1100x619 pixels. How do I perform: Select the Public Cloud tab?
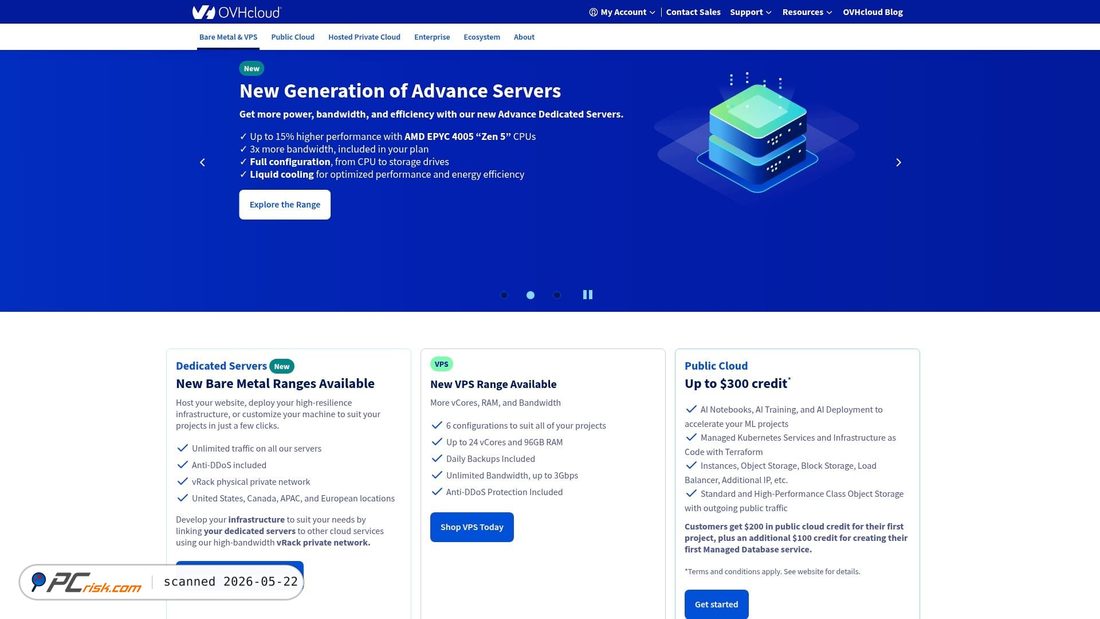coord(293,37)
